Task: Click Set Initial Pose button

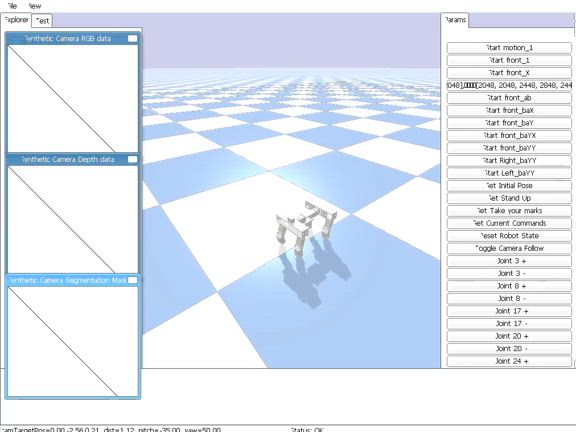Action: [509, 186]
